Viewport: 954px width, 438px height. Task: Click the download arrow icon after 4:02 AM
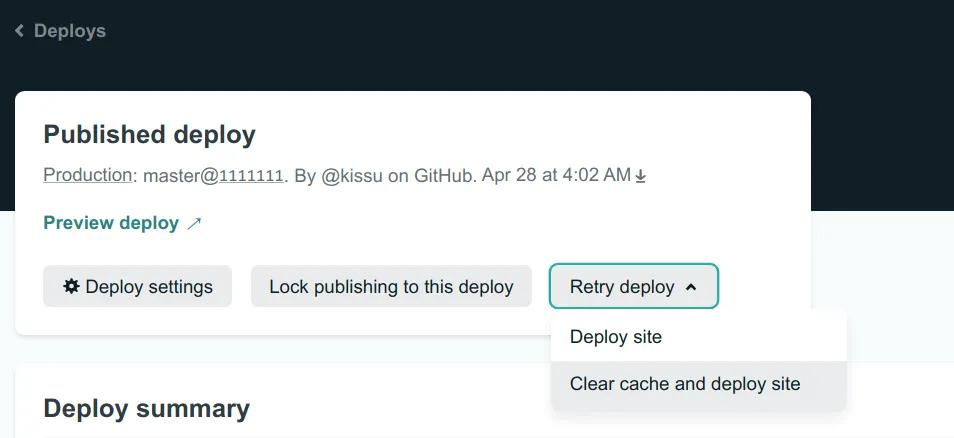(x=641, y=176)
